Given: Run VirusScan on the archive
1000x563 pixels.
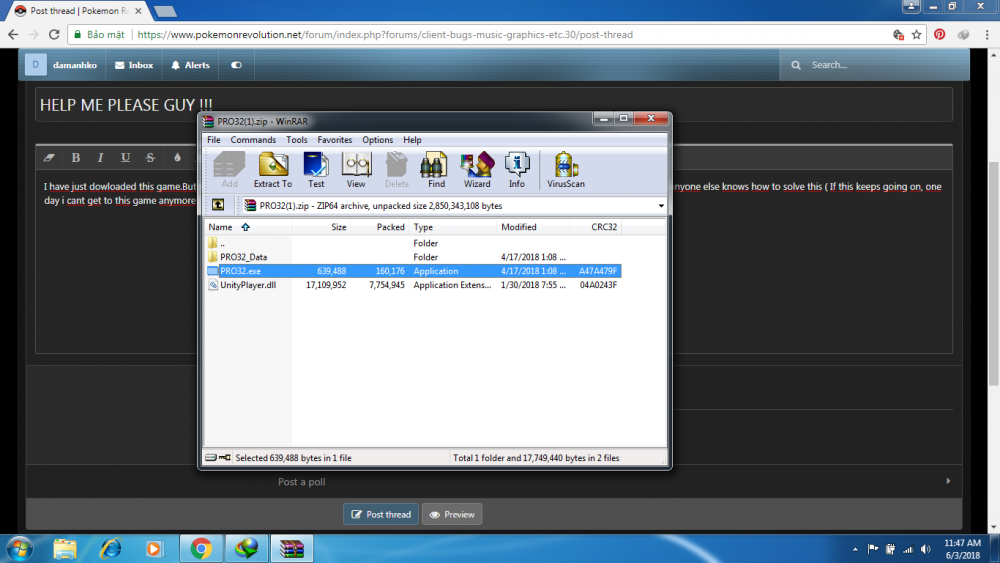Looking at the screenshot, I should click(x=566, y=169).
